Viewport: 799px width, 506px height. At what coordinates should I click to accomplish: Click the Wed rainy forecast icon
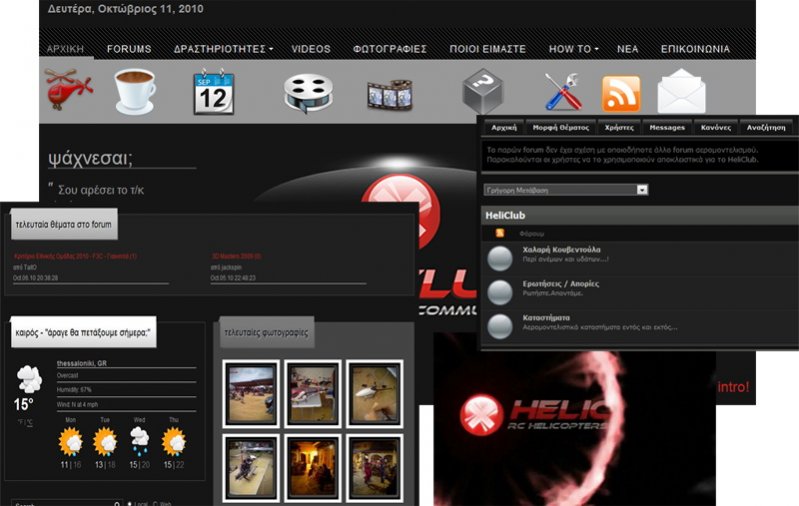[x=139, y=441]
